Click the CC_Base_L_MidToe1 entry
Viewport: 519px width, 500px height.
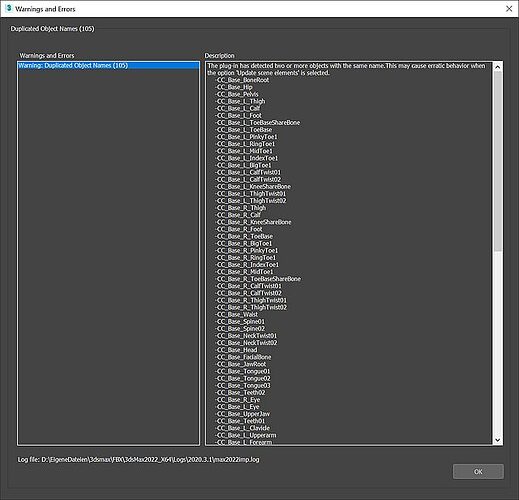click(244, 151)
